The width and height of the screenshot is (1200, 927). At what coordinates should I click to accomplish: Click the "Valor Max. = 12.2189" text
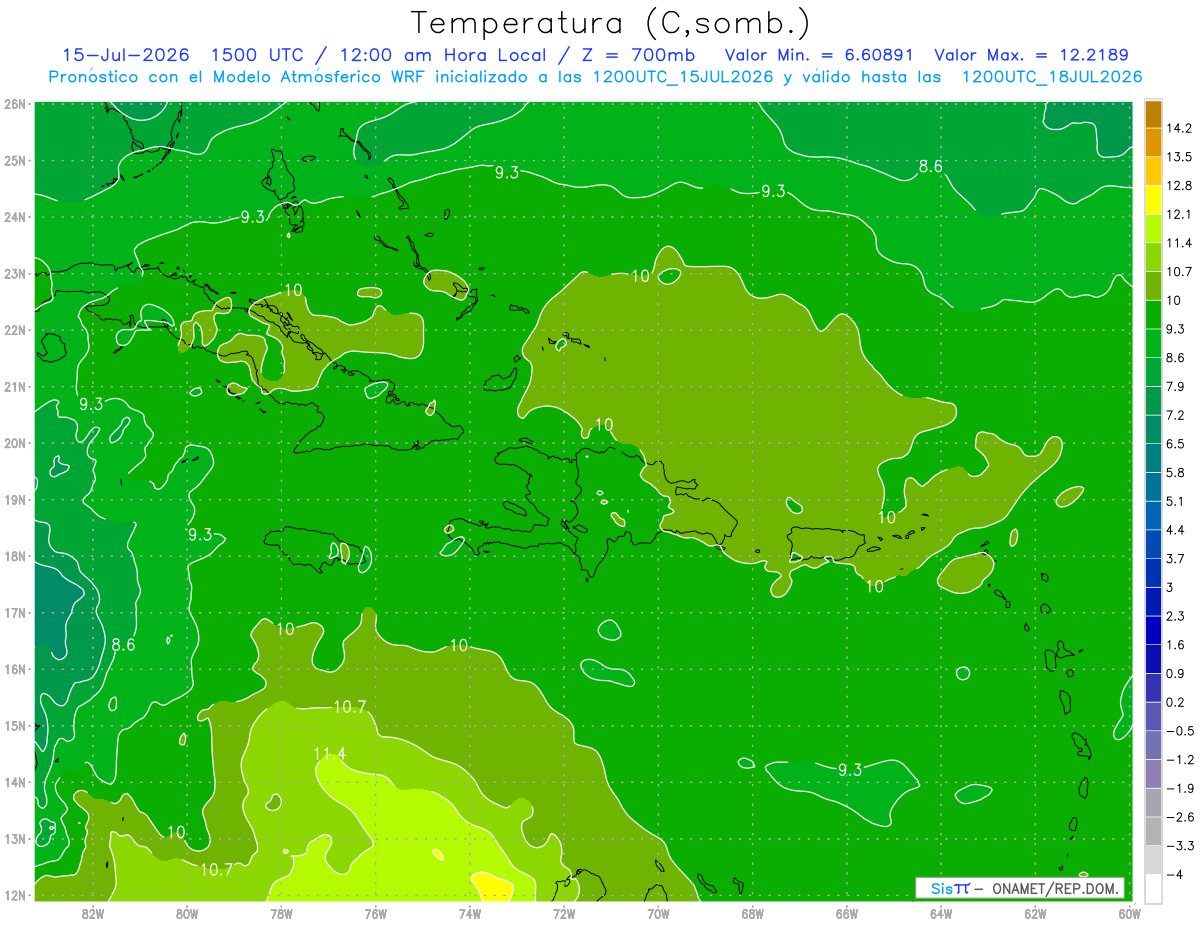pyautogui.click(x=1031, y=55)
